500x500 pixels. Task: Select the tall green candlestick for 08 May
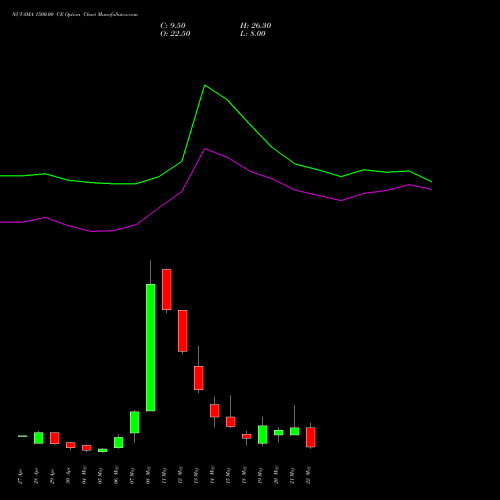[x=151, y=347]
